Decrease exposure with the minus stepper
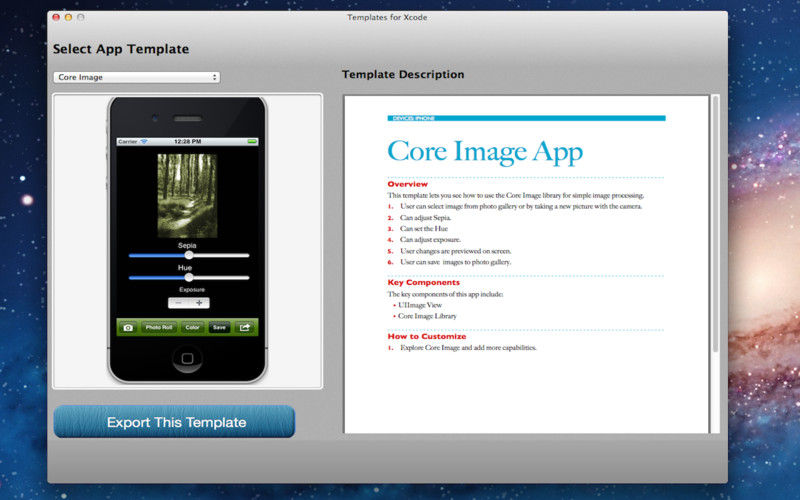 click(178, 303)
